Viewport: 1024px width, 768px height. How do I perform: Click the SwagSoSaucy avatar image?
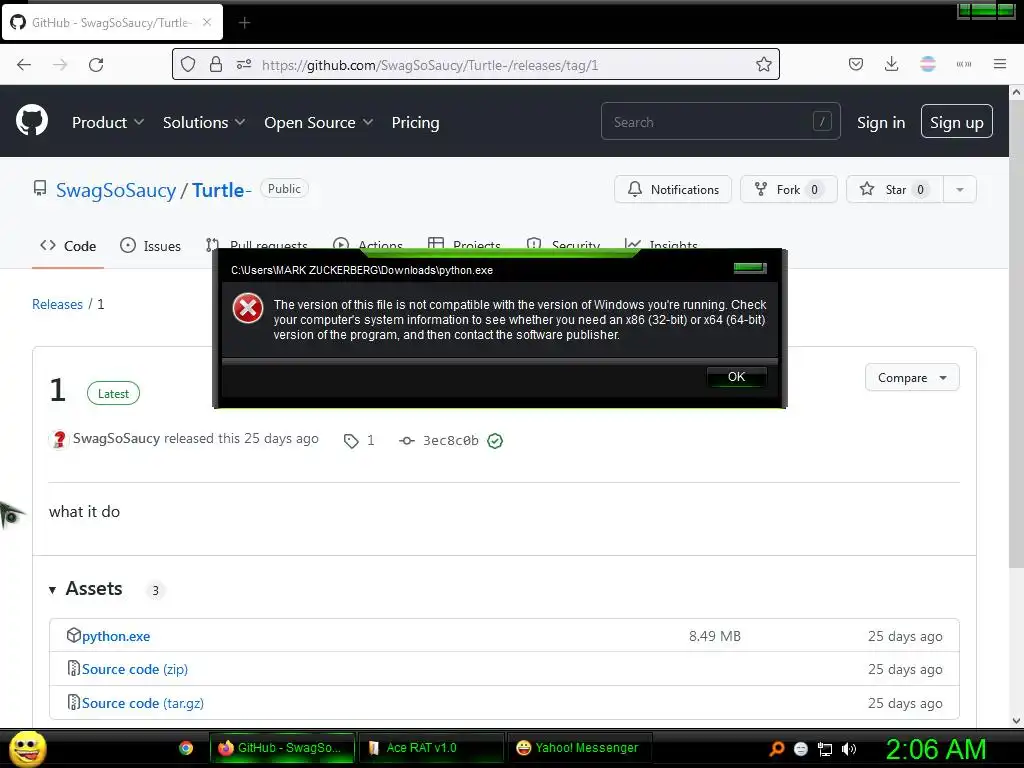tap(59, 439)
